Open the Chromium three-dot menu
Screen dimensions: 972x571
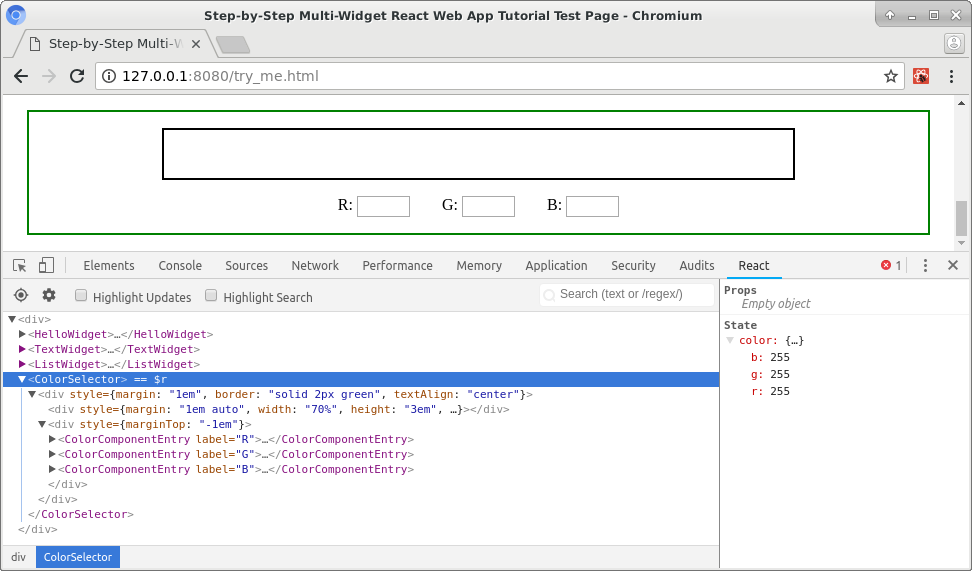coord(952,76)
